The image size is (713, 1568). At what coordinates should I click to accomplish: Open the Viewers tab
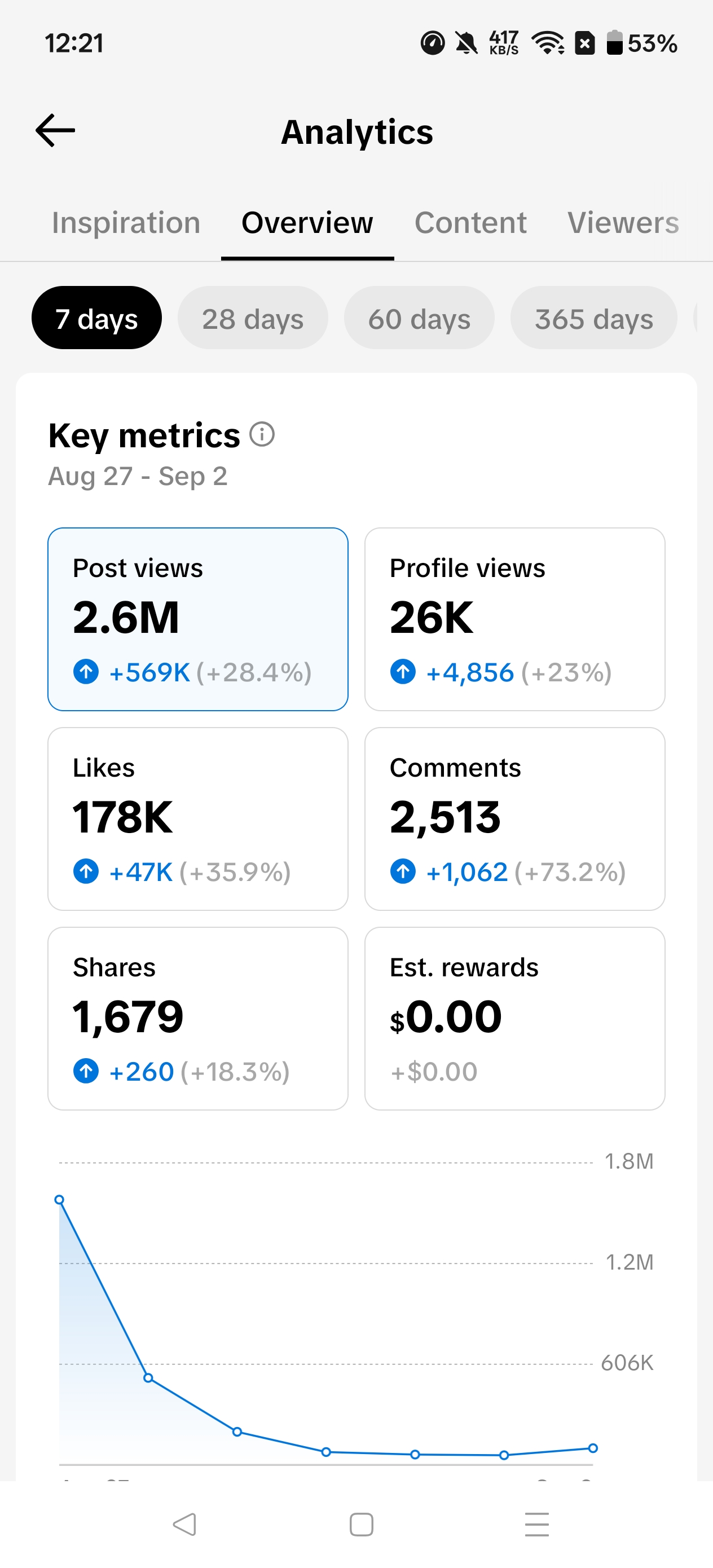point(623,223)
